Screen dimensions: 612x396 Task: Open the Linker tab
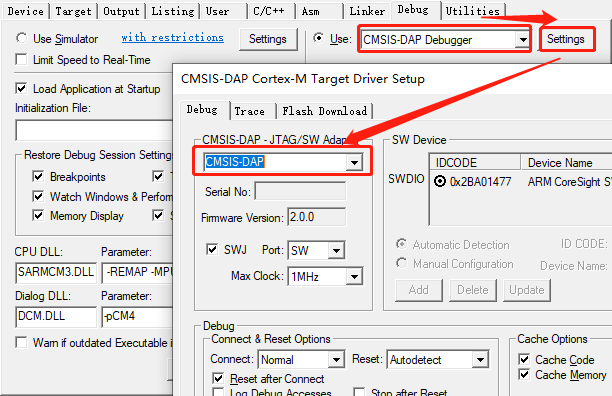pos(367,11)
